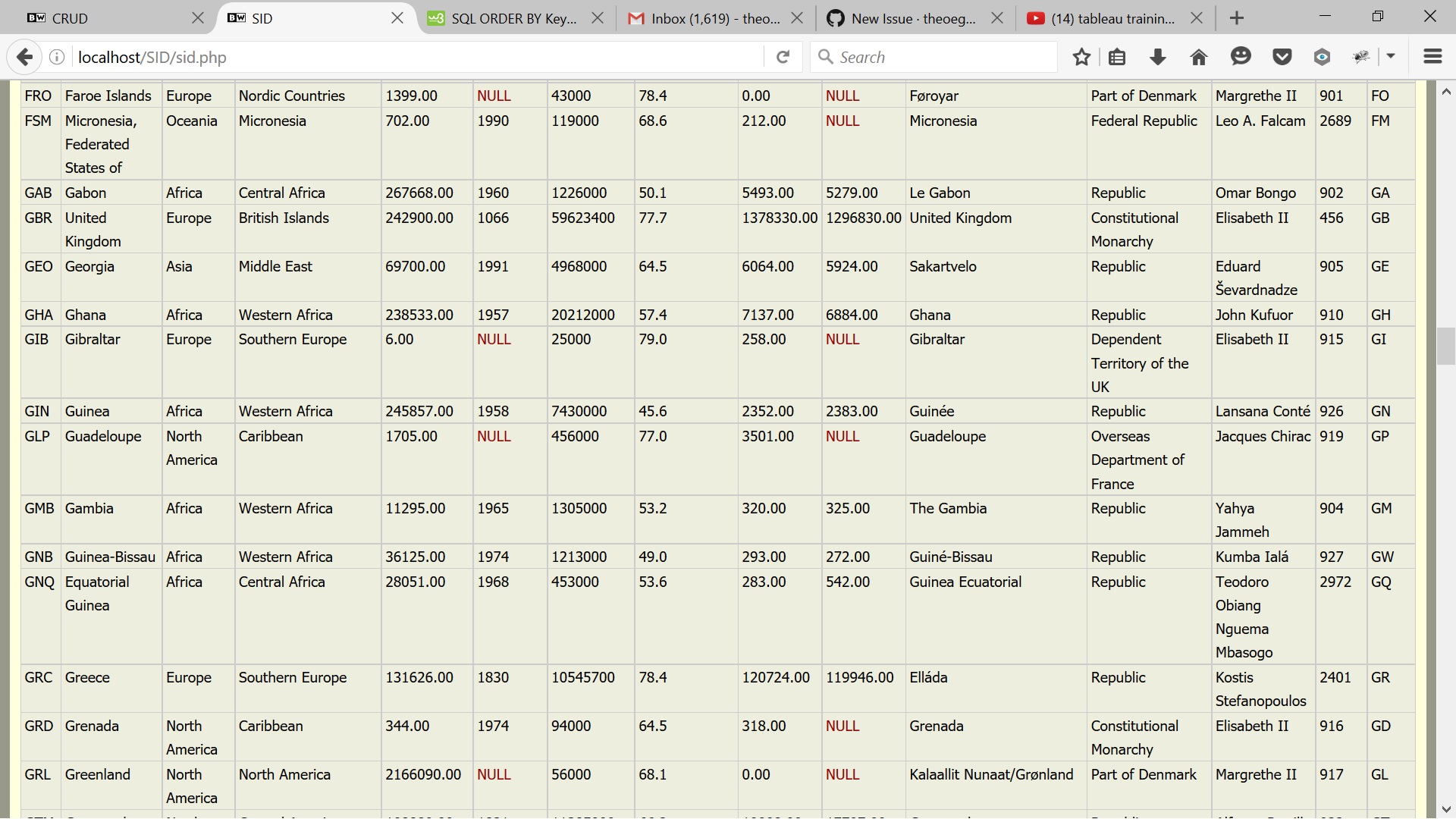
Task: Open the Firefox hamburger menu
Action: [x=1432, y=57]
